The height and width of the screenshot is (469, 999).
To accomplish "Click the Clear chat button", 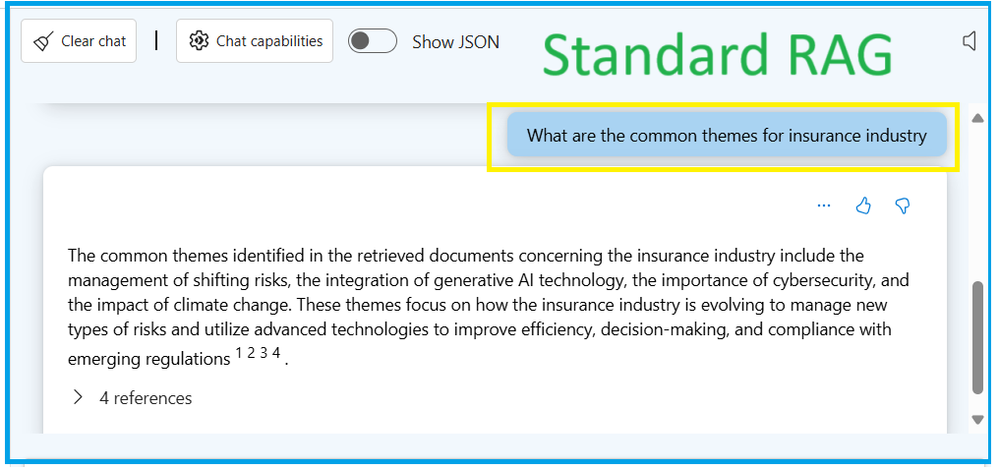I will coord(78,41).
